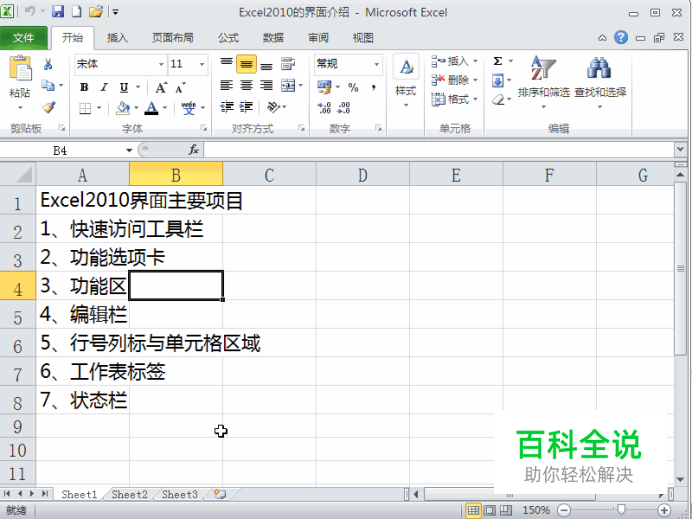Switch to Sheet3 worksheet tab
Viewport: 692px width, 519px height.
click(x=180, y=494)
